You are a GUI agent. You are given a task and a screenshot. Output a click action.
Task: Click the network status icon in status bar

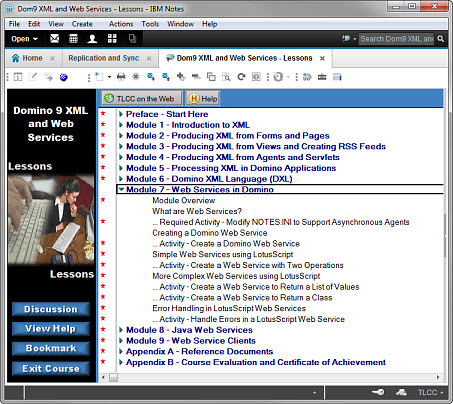(x=401, y=392)
